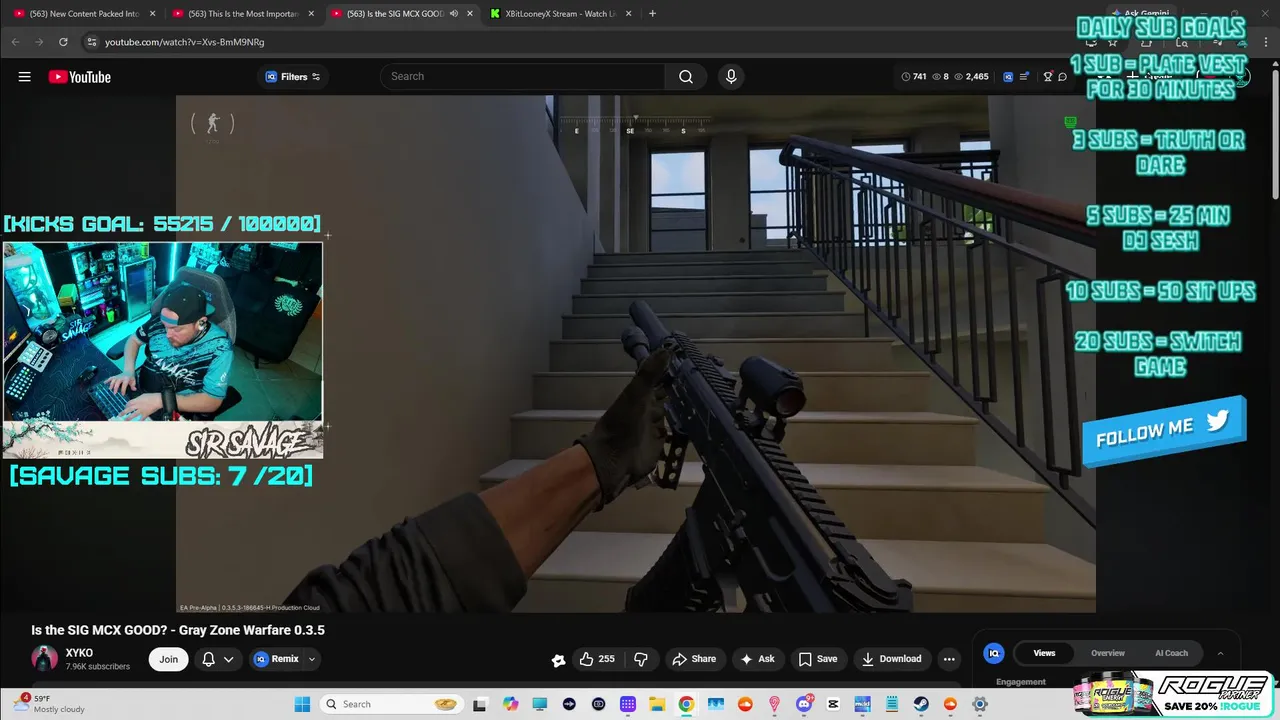The image size is (1280, 720).
Task: Reload the page with browser refresh icon
Action: coord(63,42)
